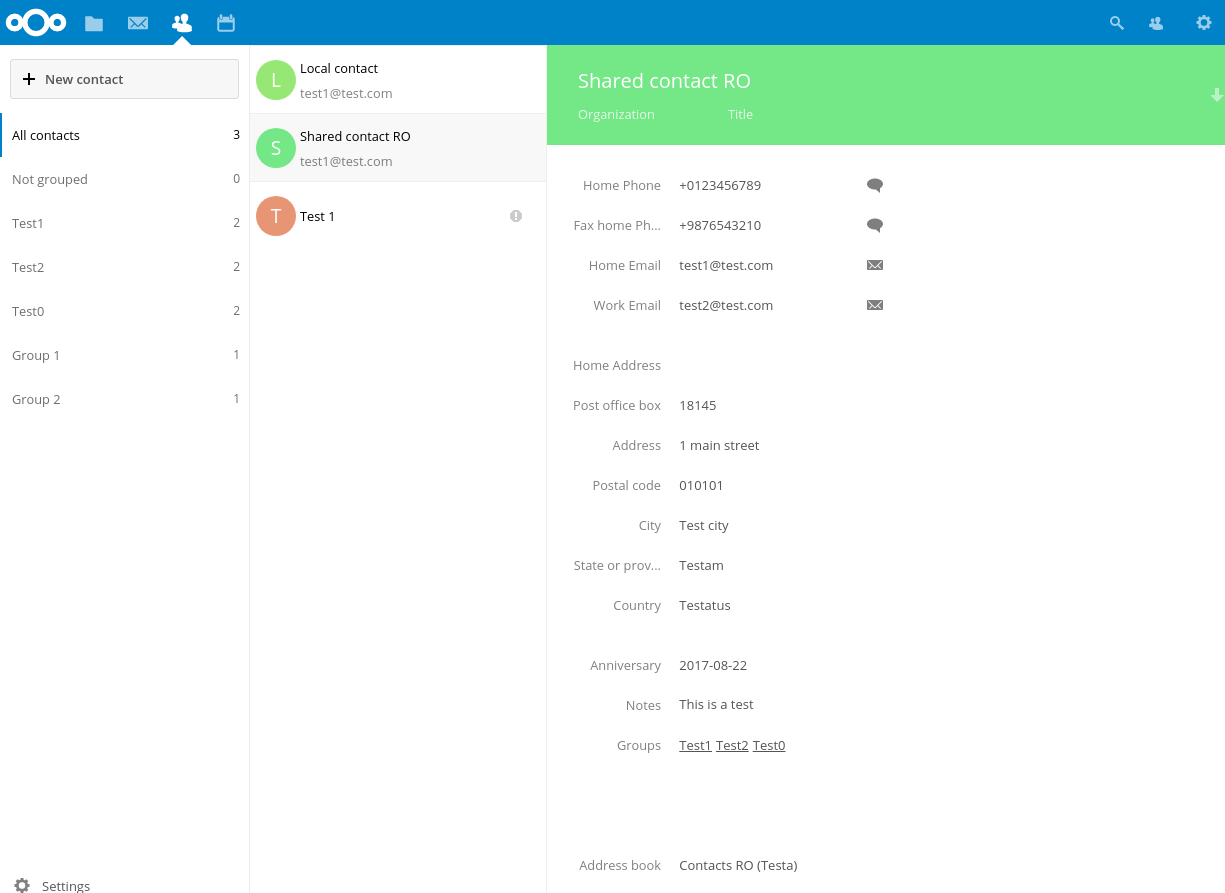
Task: Click the Address book value Contacts RO (Testa)
Action: coord(738,865)
